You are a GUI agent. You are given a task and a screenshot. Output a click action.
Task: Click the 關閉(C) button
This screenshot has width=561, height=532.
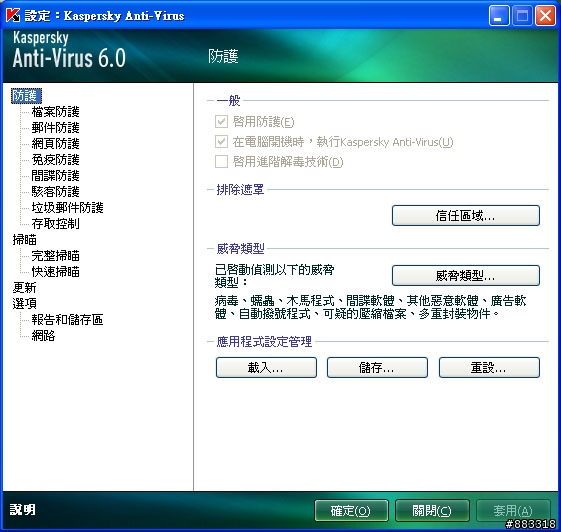[432, 511]
